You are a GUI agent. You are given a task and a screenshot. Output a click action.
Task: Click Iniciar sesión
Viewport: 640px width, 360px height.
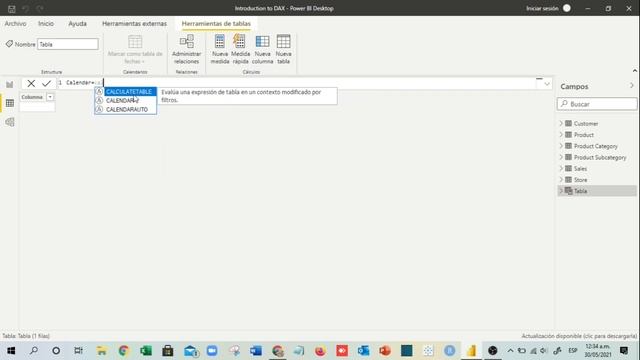(x=542, y=9)
